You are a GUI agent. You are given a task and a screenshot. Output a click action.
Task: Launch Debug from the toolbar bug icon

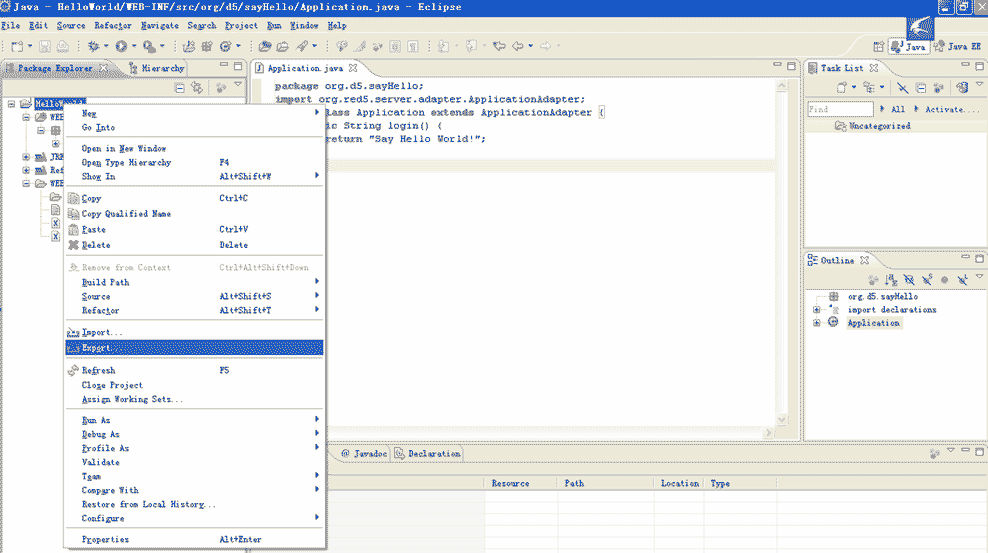tap(93, 46)
